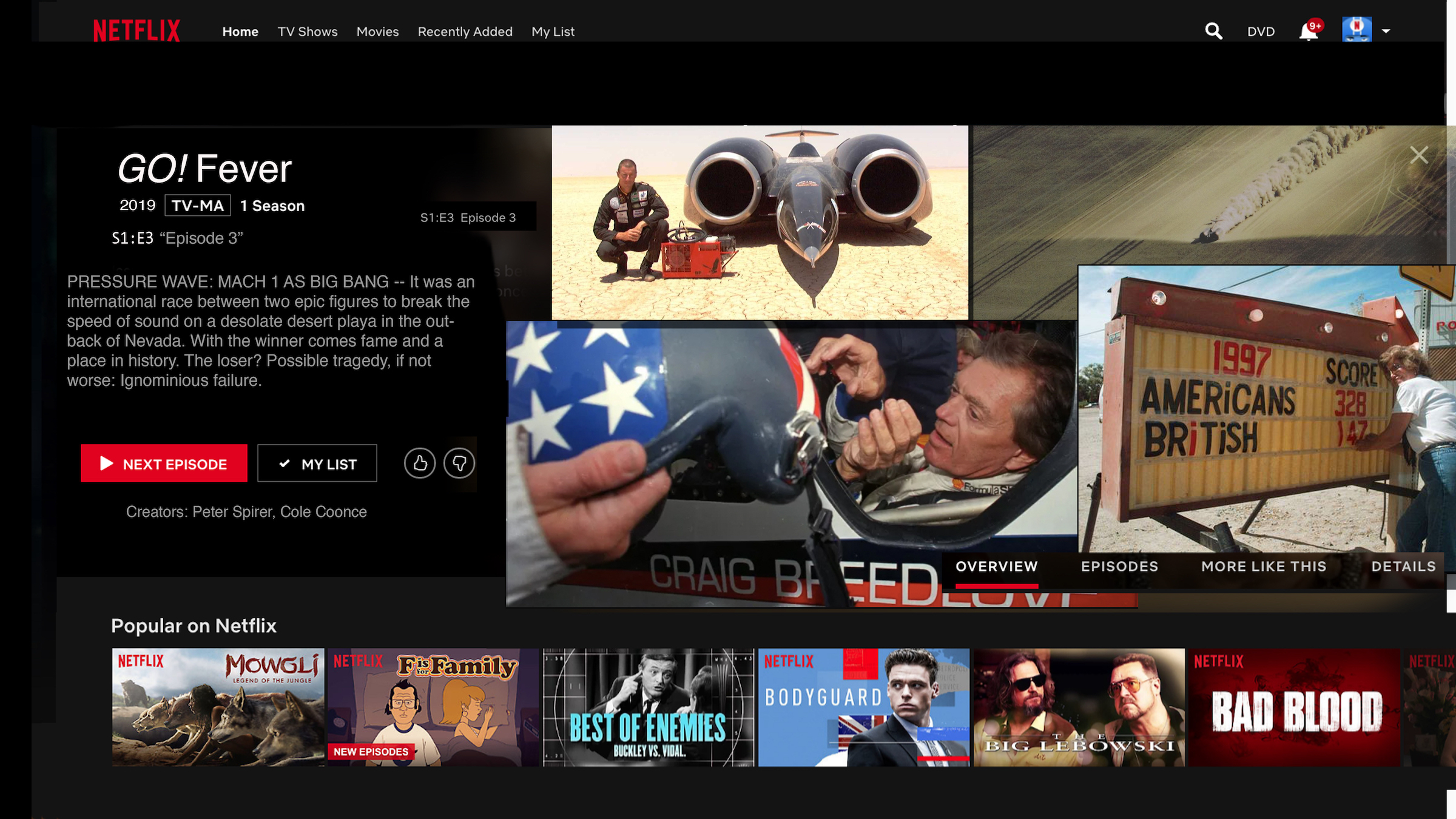Screen dimensions: 1456x819
Task: Open Bodyguard title thumbnail
Action: coord(863,707)
